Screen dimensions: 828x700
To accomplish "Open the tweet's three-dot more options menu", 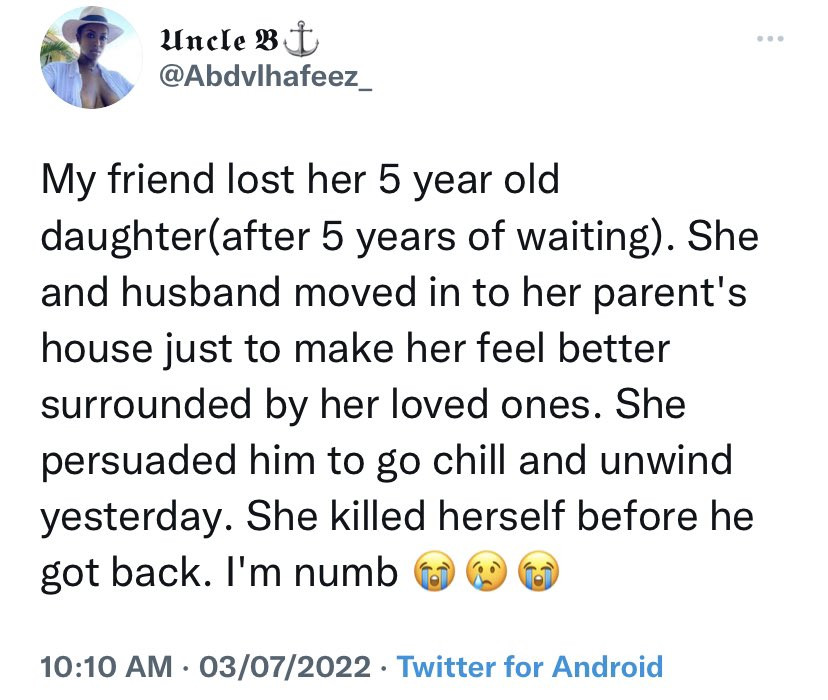I will [x=767, y=42].
